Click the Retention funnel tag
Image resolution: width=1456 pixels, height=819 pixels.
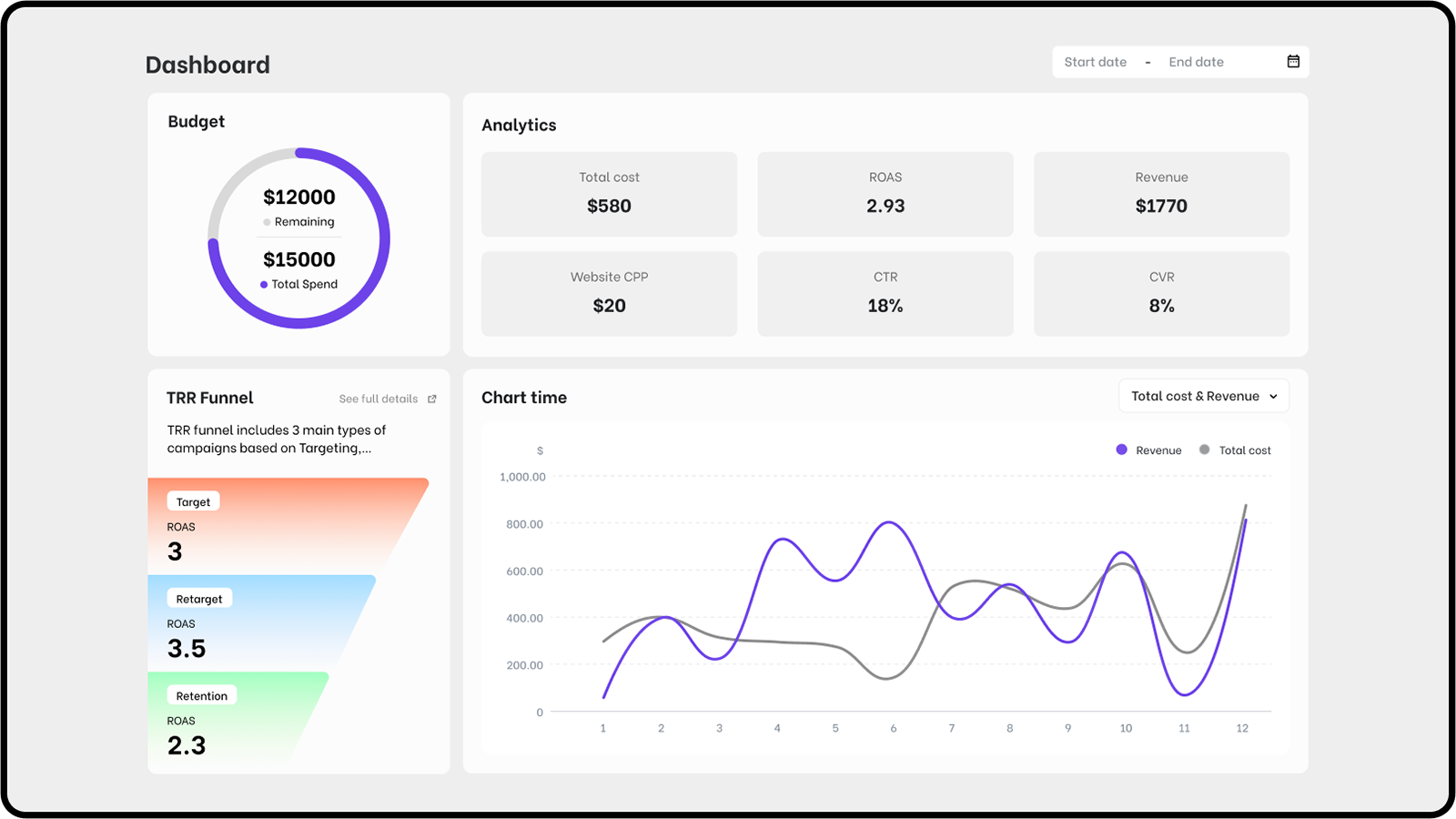pos(202,696)
